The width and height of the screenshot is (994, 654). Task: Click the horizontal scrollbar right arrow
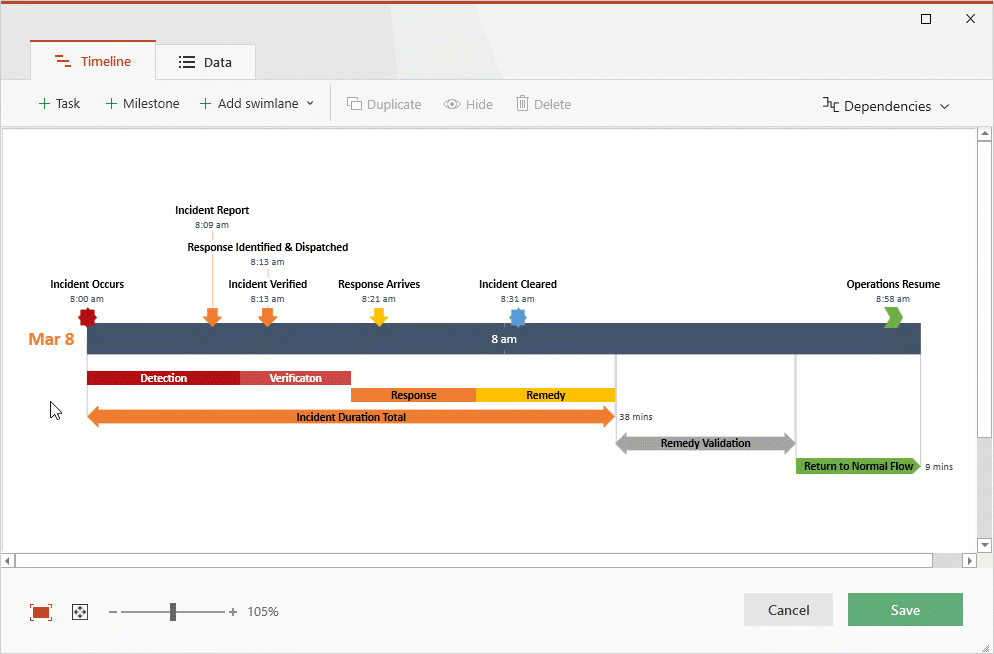pos(968,561)
